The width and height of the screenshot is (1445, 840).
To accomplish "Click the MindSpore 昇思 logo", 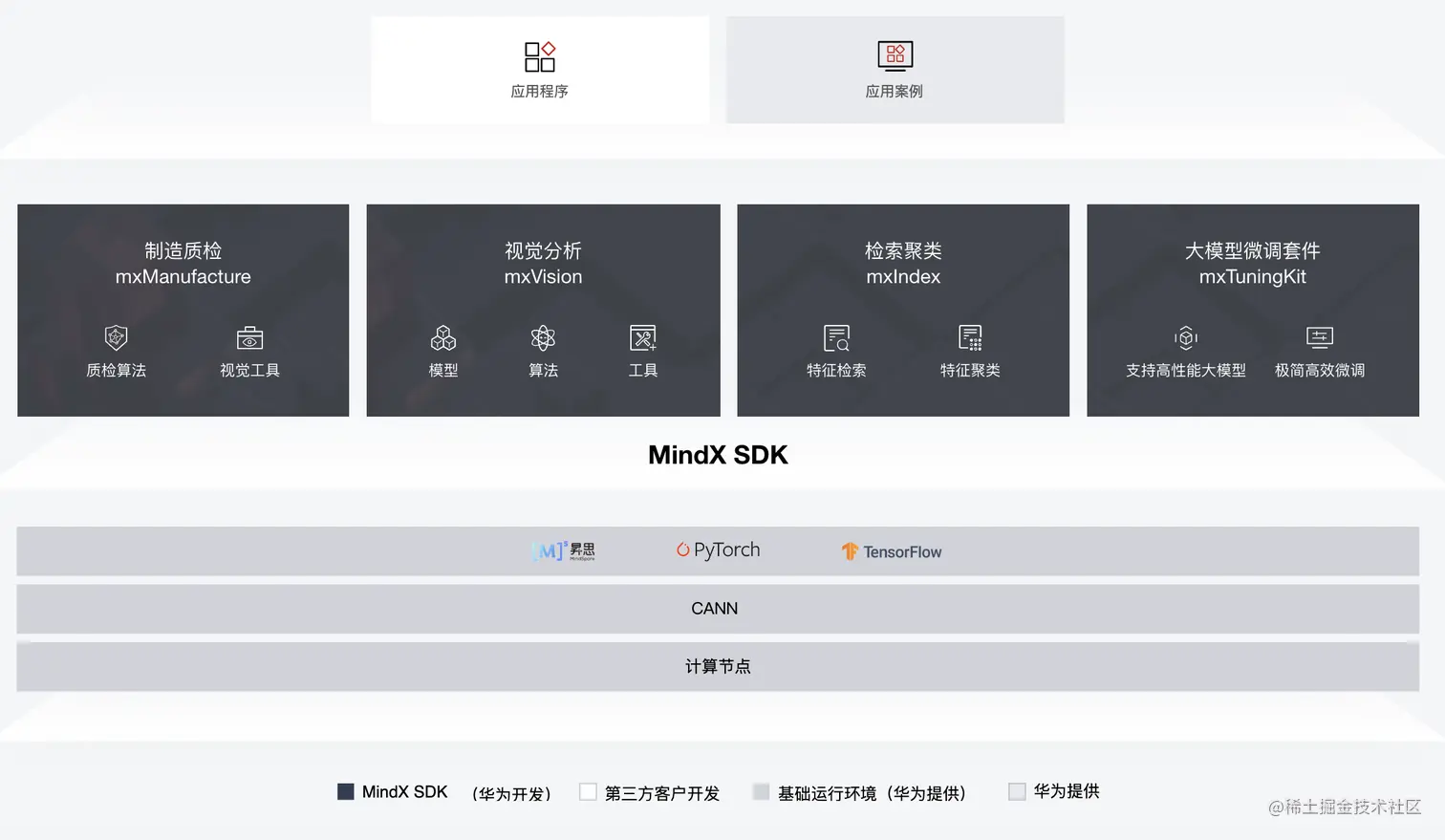I will [x=564, y=550].
